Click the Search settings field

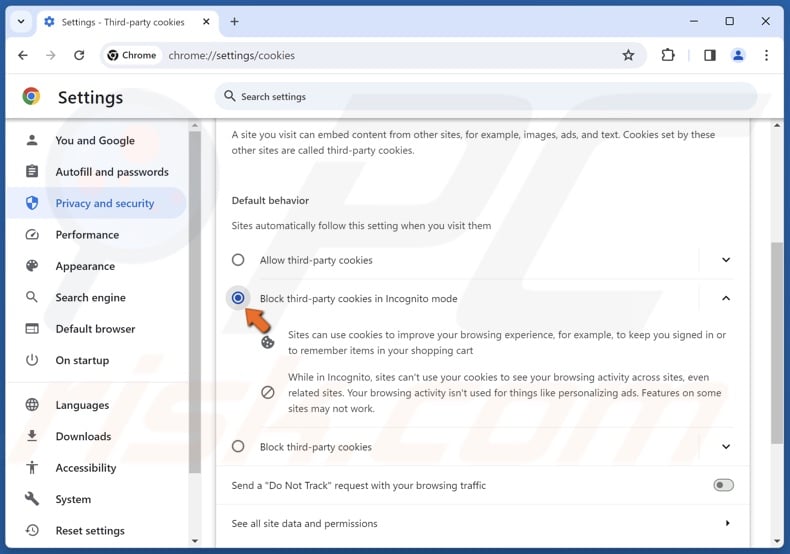(x=486, y=97)
